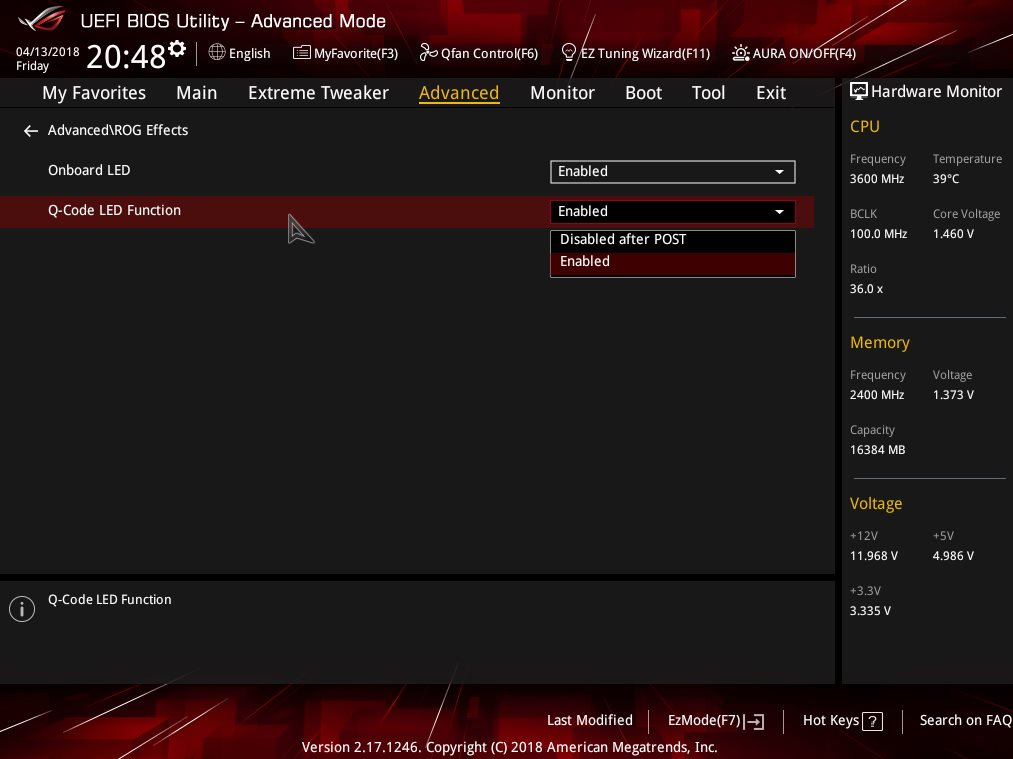Image resolution: width=1013 pixels, height=759 pixels.
Task: Go to the Exit tab
Action: click(771, 93)
